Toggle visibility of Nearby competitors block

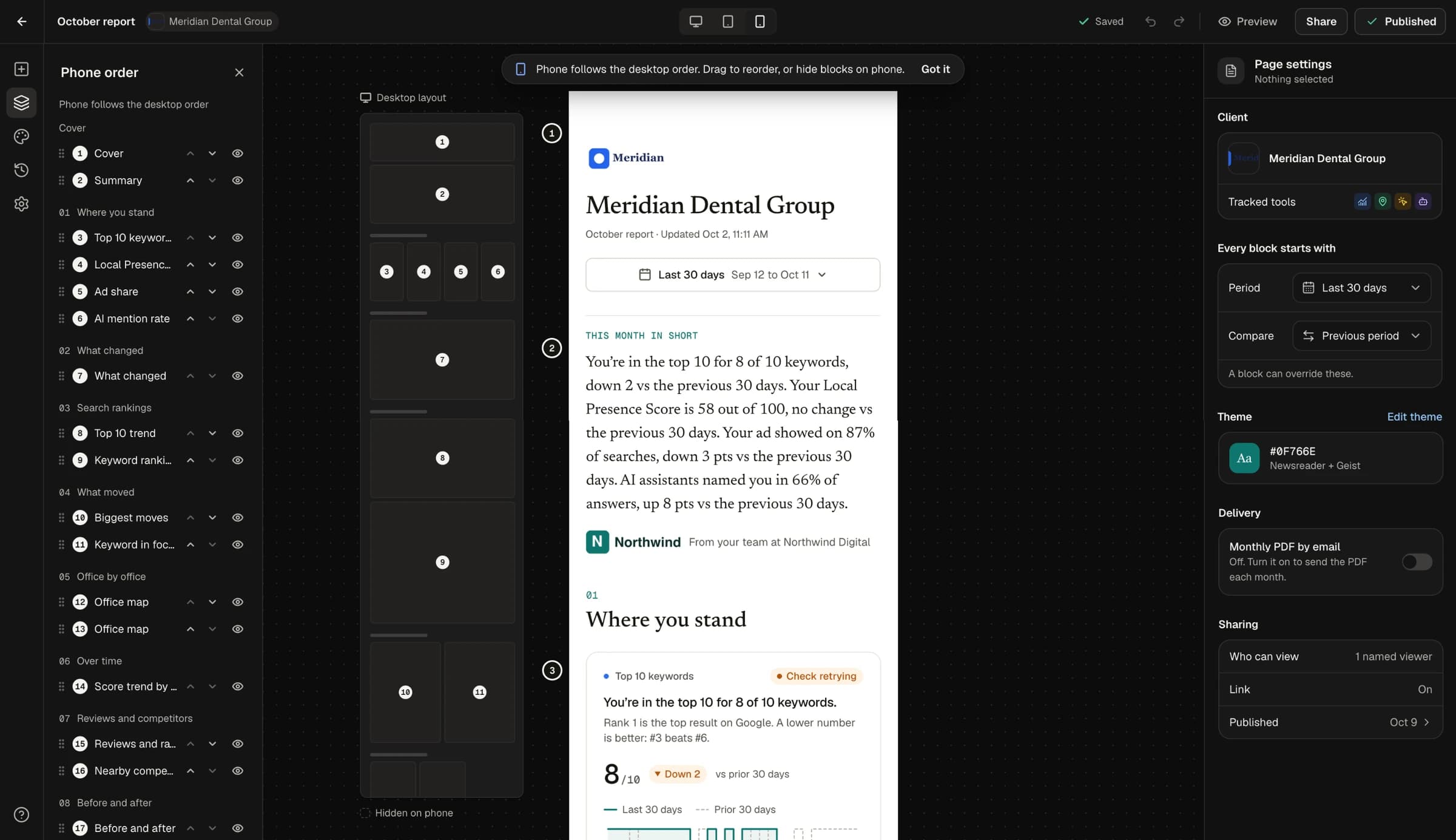(238, 771)
